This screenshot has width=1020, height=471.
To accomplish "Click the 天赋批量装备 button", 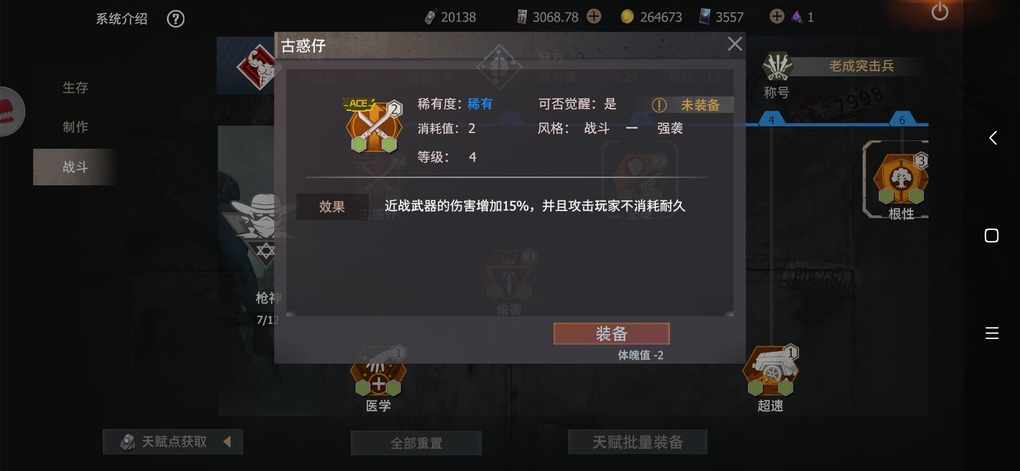I will [638, 442].
